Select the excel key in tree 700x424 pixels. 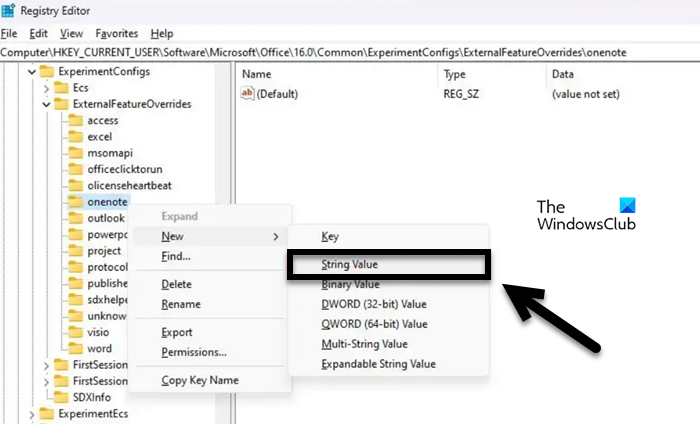point(100,137)
